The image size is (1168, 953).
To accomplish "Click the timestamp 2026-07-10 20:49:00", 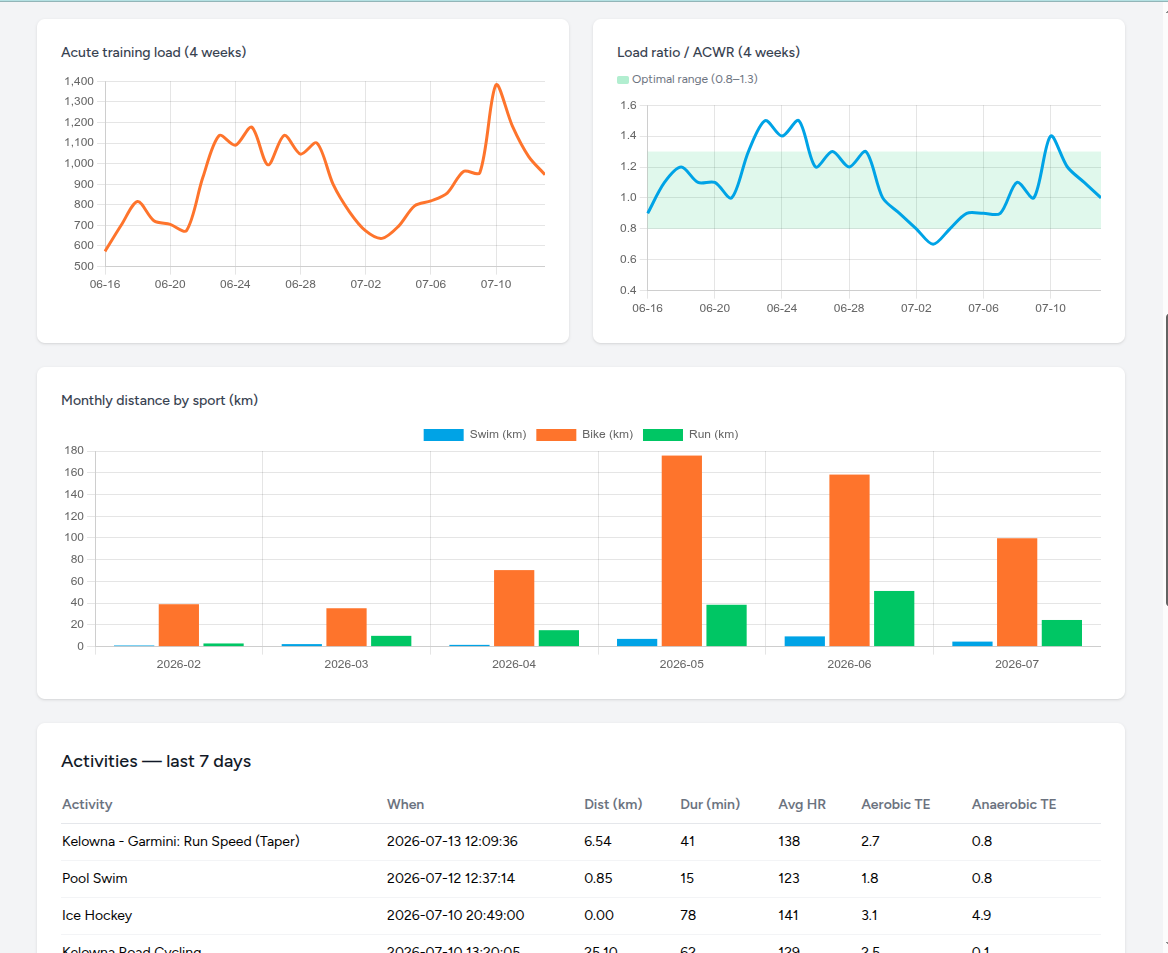I will (455, 916).
